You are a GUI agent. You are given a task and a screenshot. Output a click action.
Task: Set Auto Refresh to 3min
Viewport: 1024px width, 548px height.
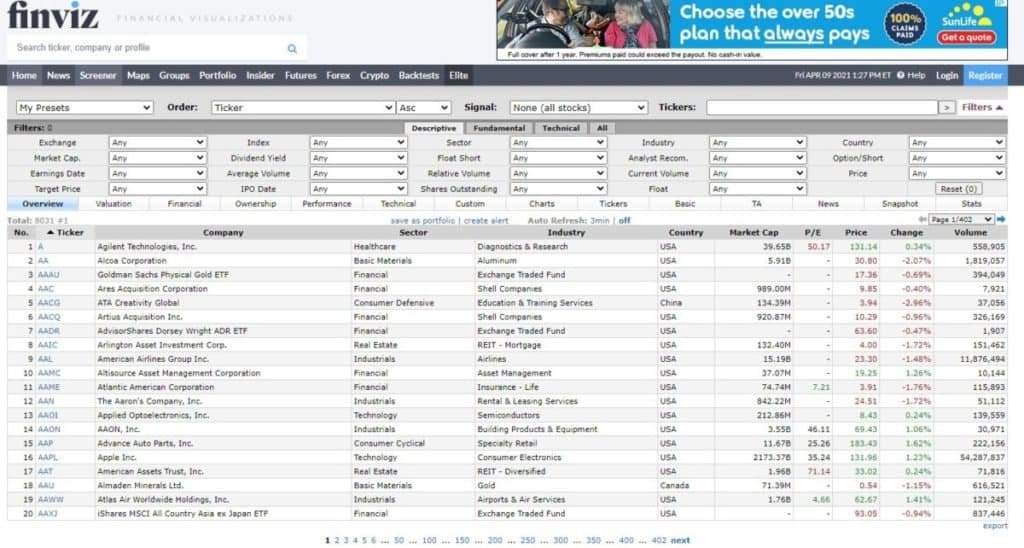[600, 221]
